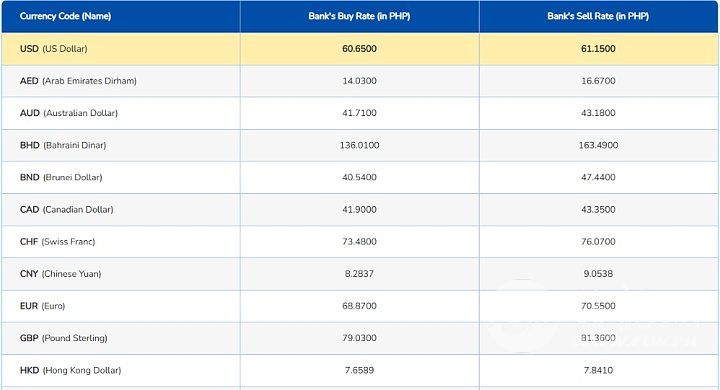Select the CHF (Swiss Franc) cell
The width and height of the screenshot is (720, 390).
pyautogui.click(x=121, y=242)
